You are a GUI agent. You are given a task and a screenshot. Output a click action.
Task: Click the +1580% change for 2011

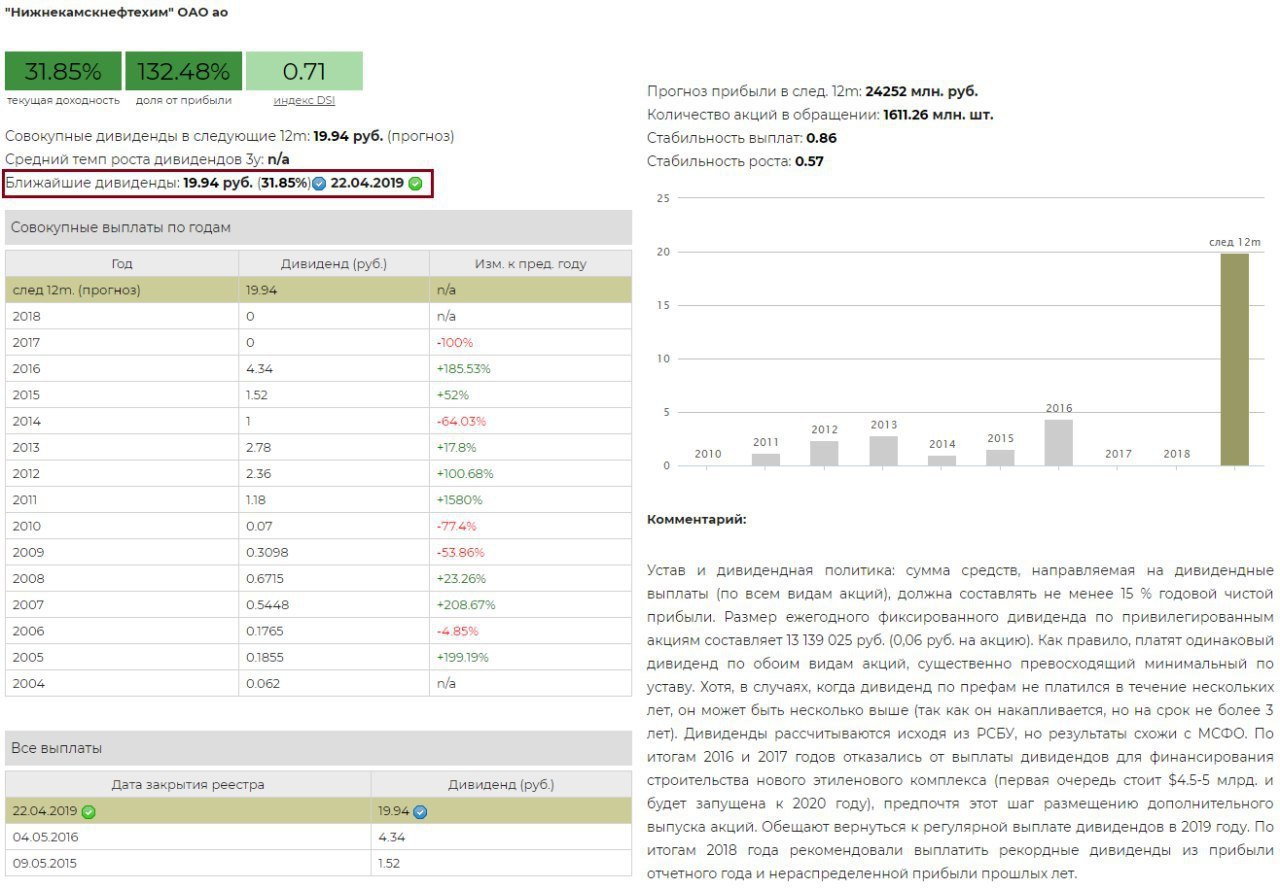pos(459,500)
